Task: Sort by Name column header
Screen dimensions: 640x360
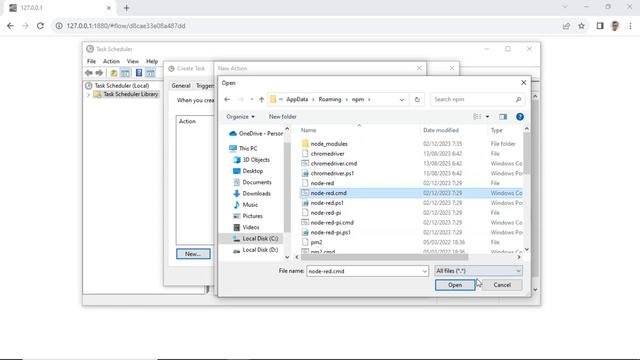Action: [309, 130]
